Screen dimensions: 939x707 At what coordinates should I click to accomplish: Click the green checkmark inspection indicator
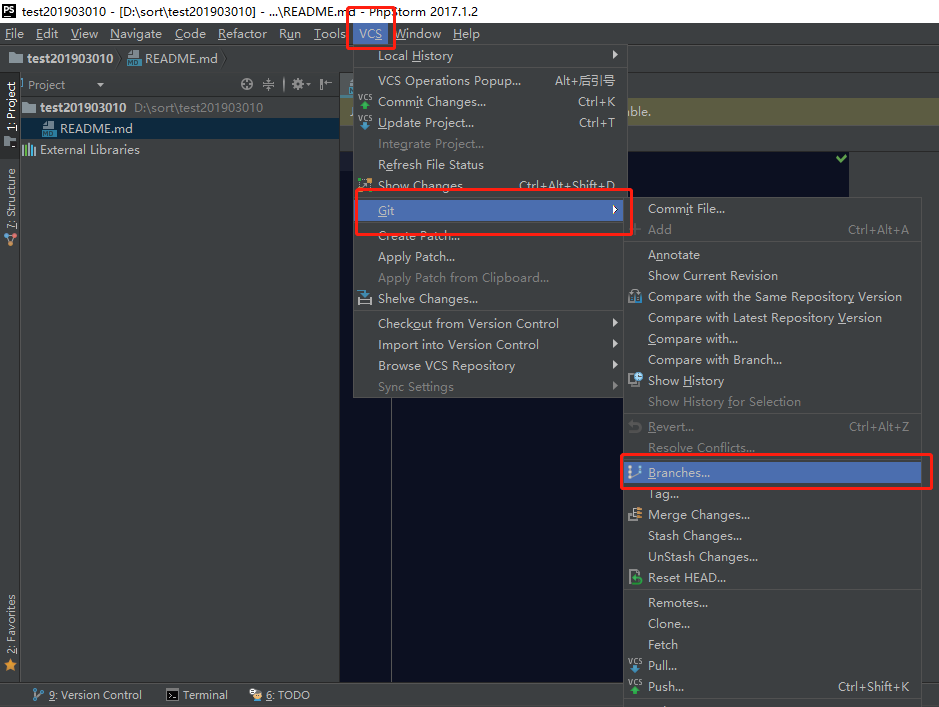[841, 159]
